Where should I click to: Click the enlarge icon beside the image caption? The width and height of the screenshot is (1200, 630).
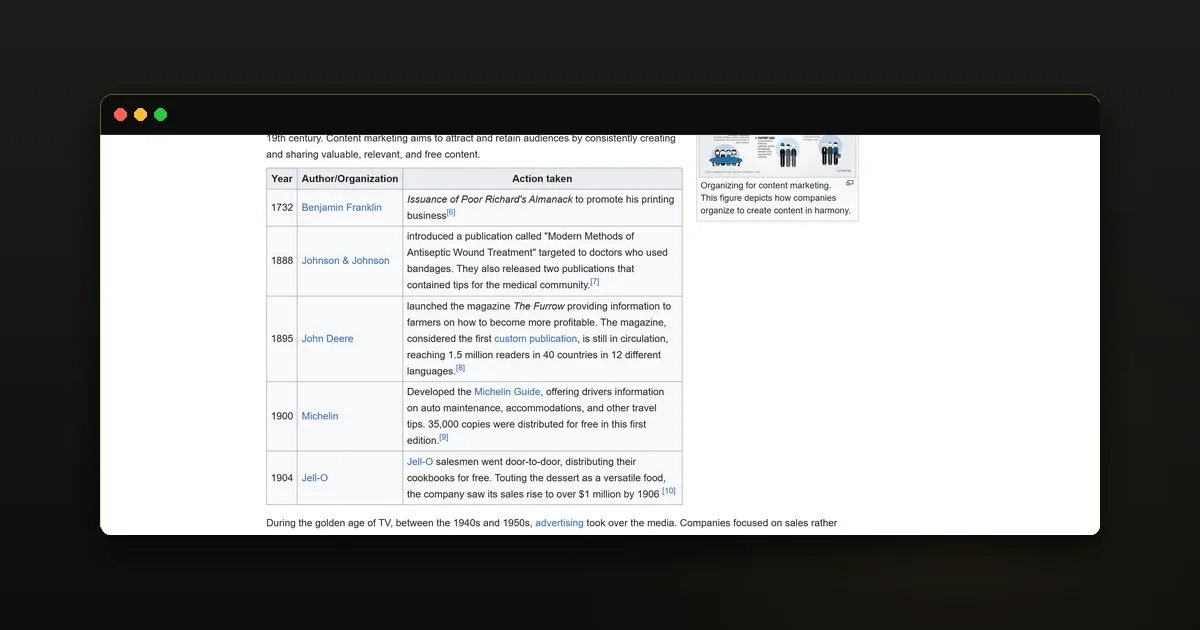[850, 184]
